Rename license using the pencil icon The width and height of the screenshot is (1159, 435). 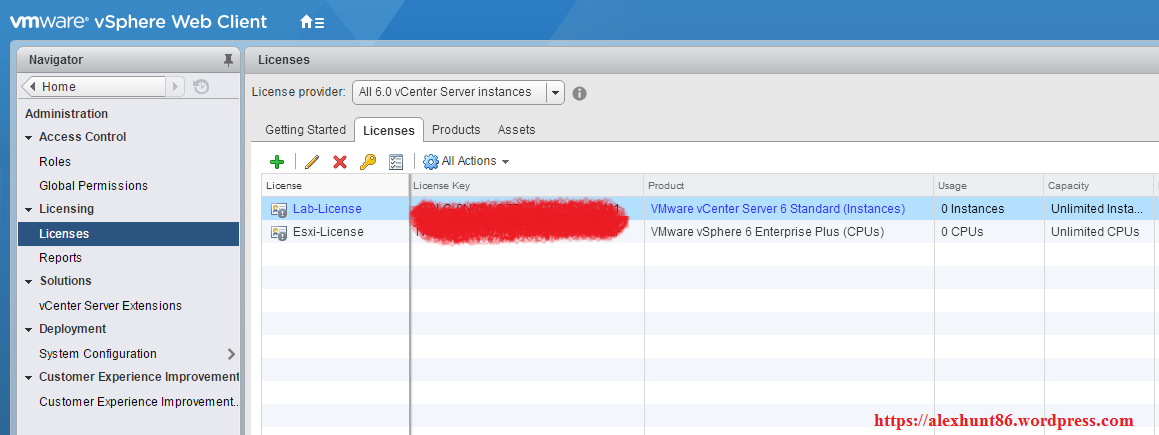[x=312, y=162]
